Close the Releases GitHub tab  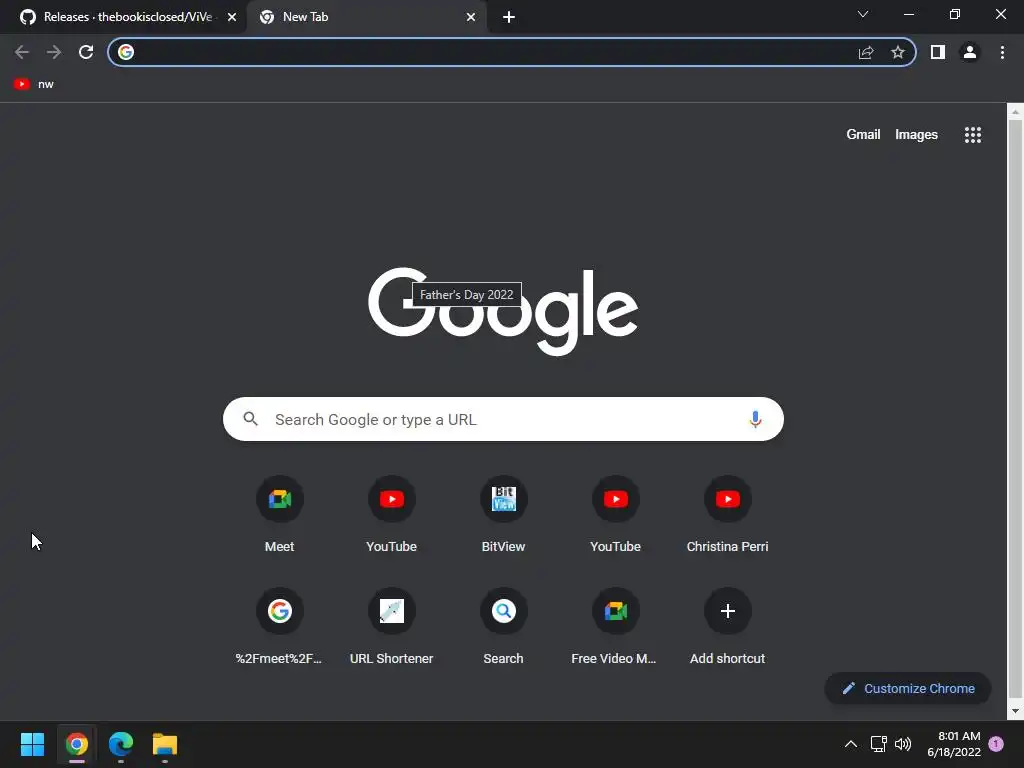tap(232, 17)
